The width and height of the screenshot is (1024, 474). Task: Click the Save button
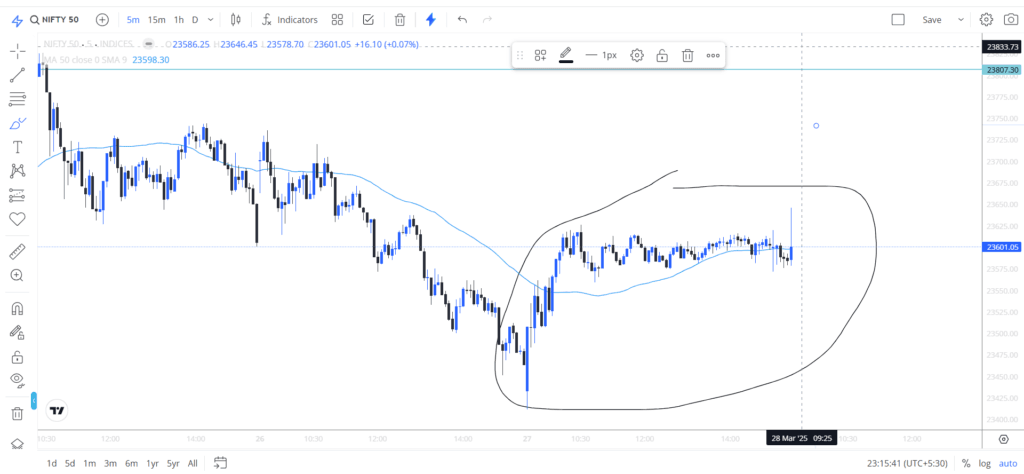point(931,20)
